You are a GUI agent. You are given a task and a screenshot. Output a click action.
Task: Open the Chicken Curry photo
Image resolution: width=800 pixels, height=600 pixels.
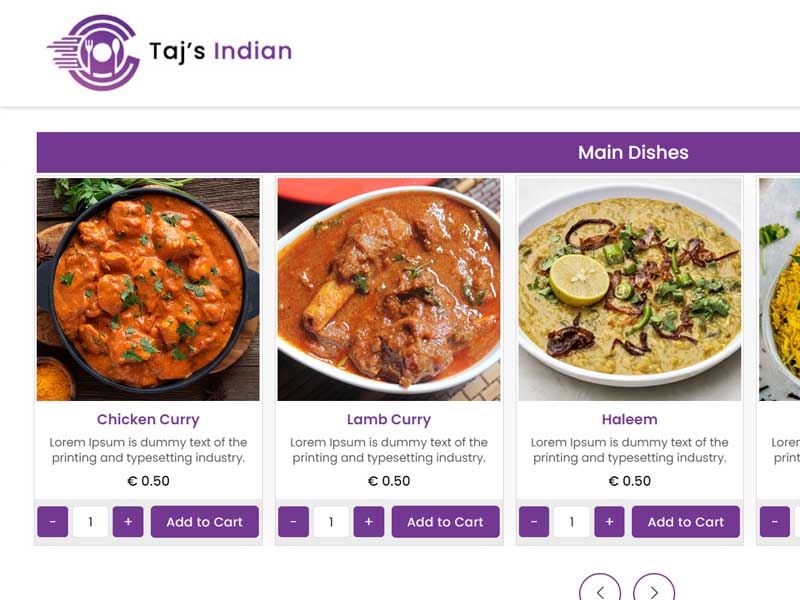148,289
